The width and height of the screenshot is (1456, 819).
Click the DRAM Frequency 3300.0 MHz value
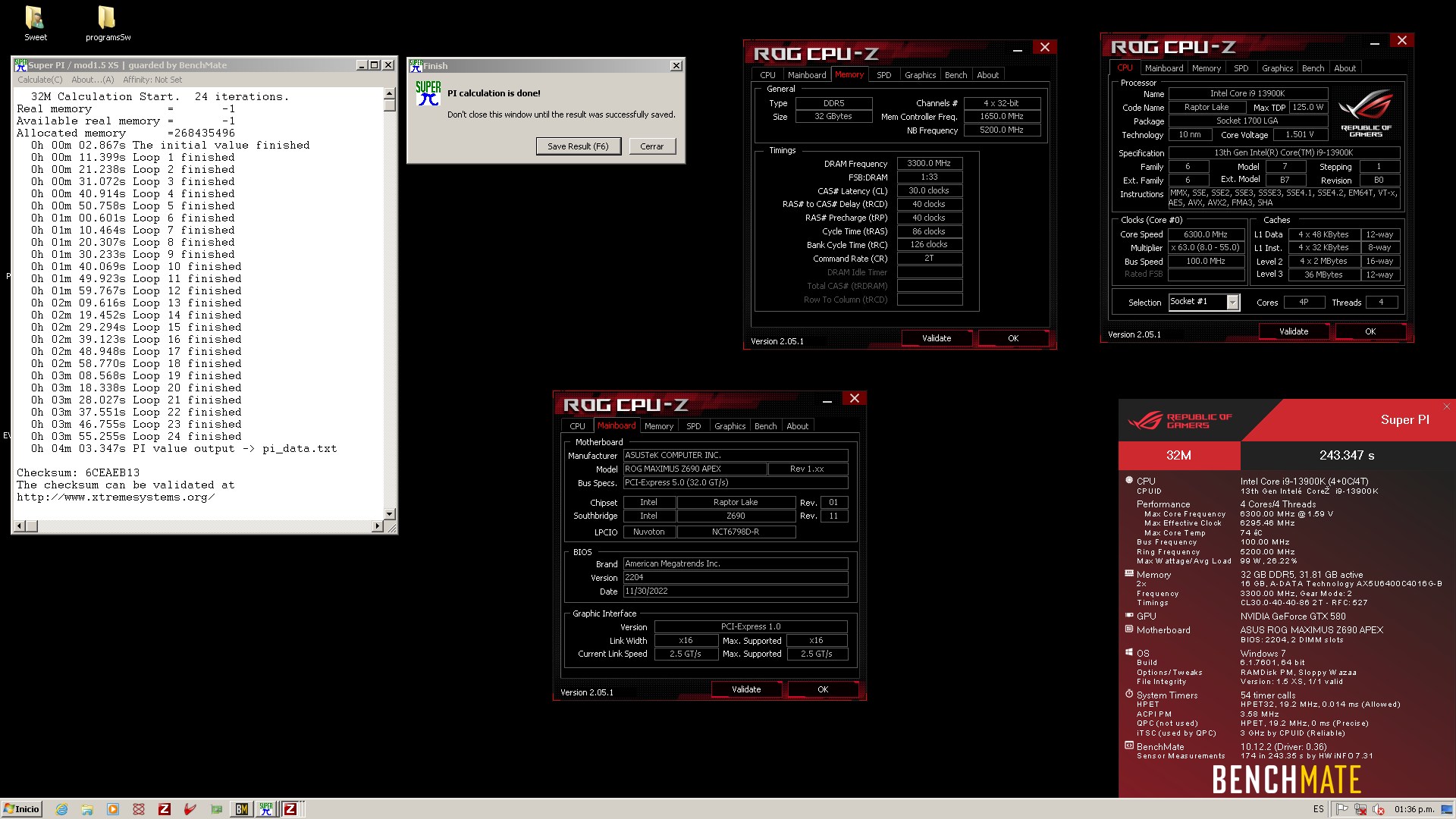point(929,164)
